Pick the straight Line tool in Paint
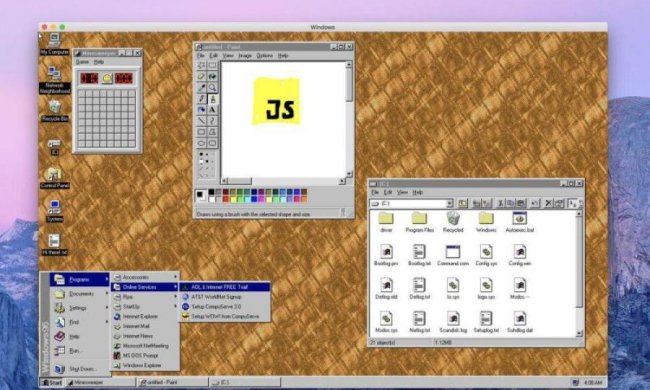 [x=201, y=121]
